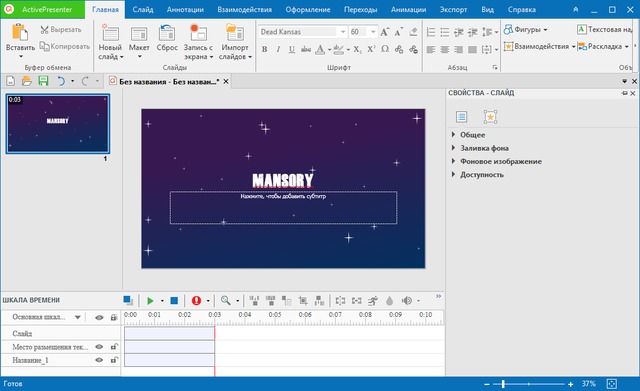Click the bulleted list icon
This screenshot has height=391, width=640.
click(x=445, y=32)
